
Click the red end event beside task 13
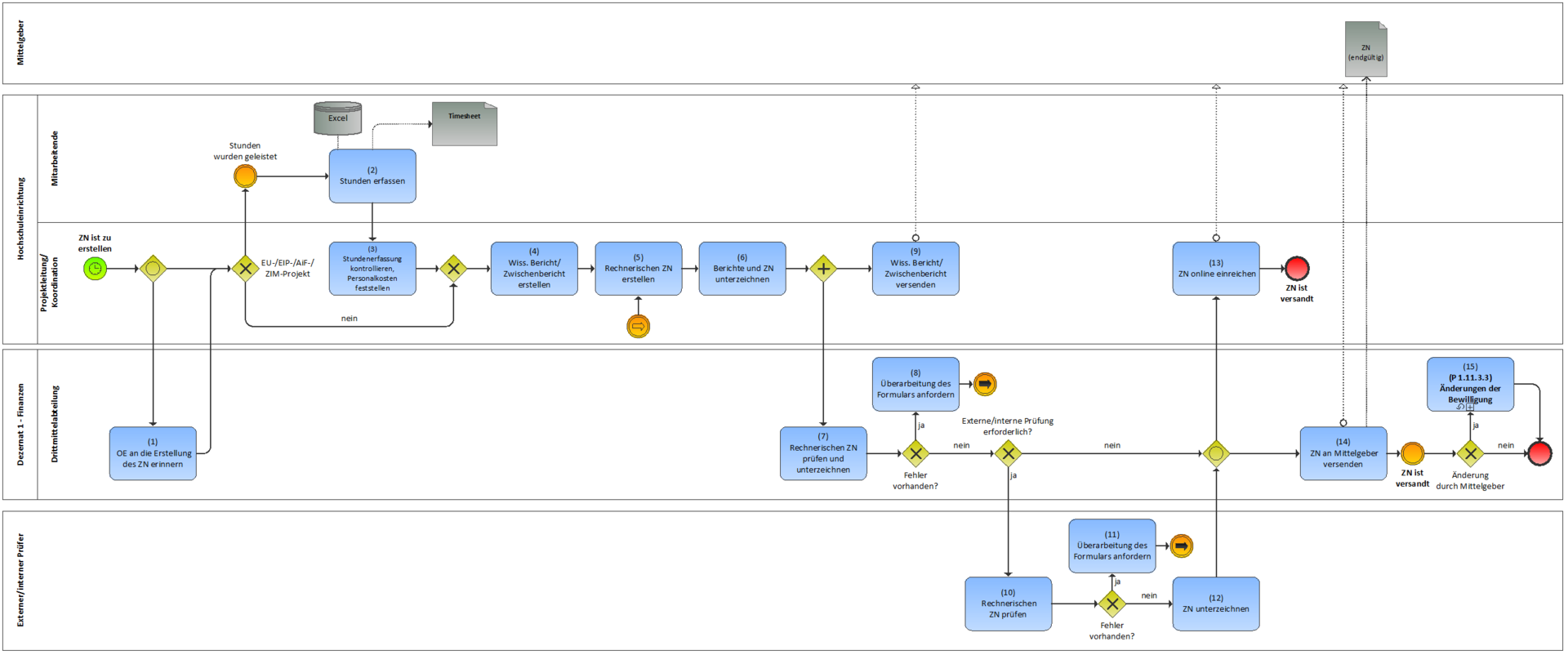[x=1297, y=269]
